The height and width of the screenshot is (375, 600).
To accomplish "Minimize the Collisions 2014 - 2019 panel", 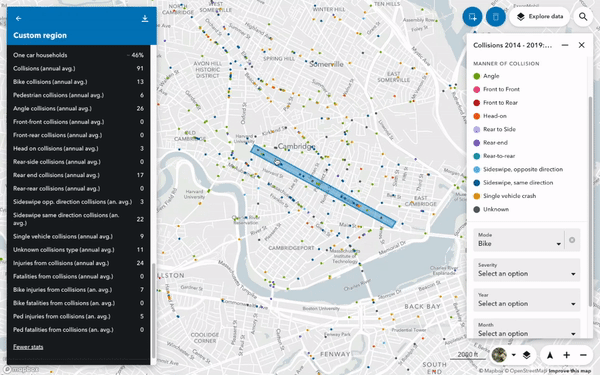I will pyautogui.click(x=565, y=45).
